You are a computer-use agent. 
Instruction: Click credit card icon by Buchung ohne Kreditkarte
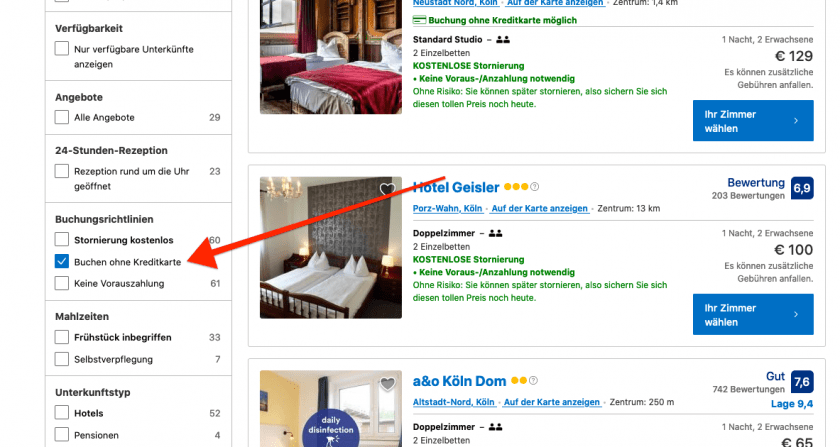[x=419, y=20]
